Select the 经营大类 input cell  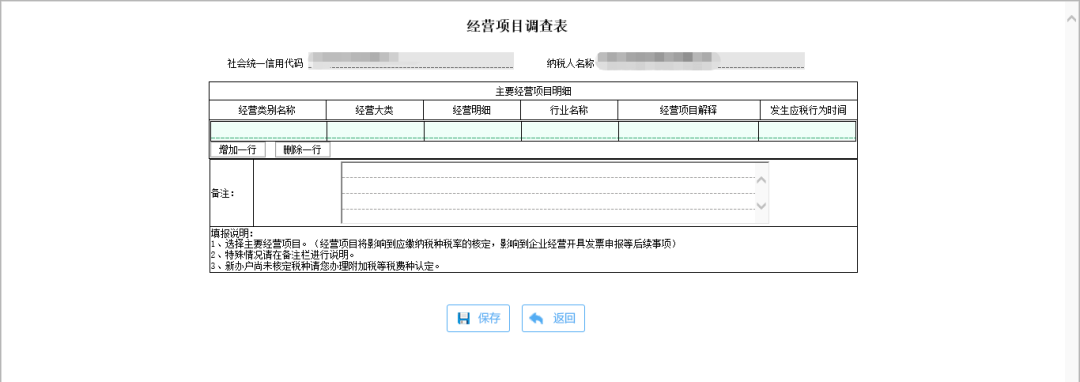point(375,131)
